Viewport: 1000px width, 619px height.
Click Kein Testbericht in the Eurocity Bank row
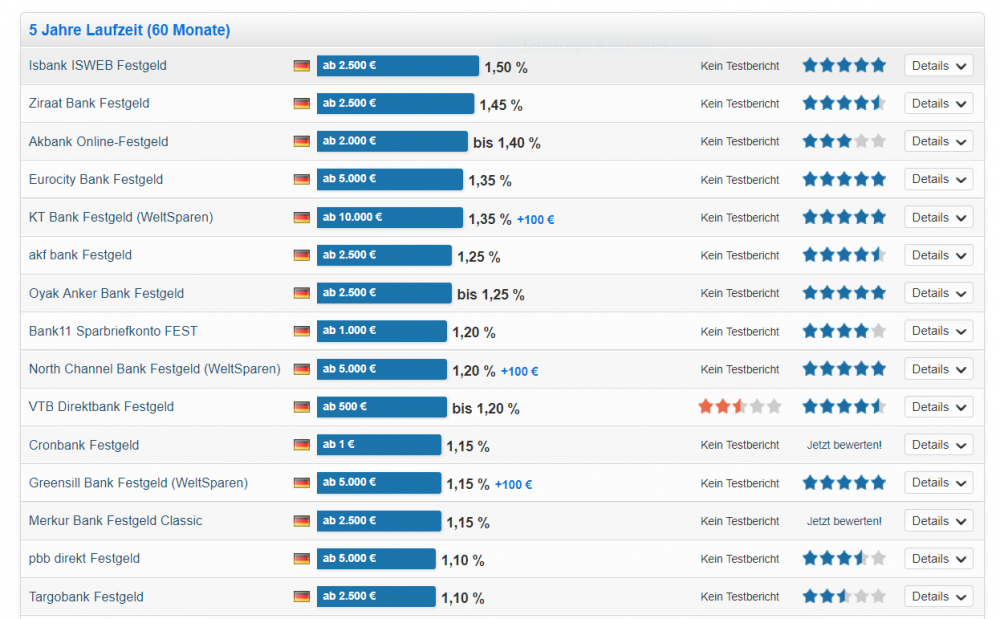pos(740,180)
